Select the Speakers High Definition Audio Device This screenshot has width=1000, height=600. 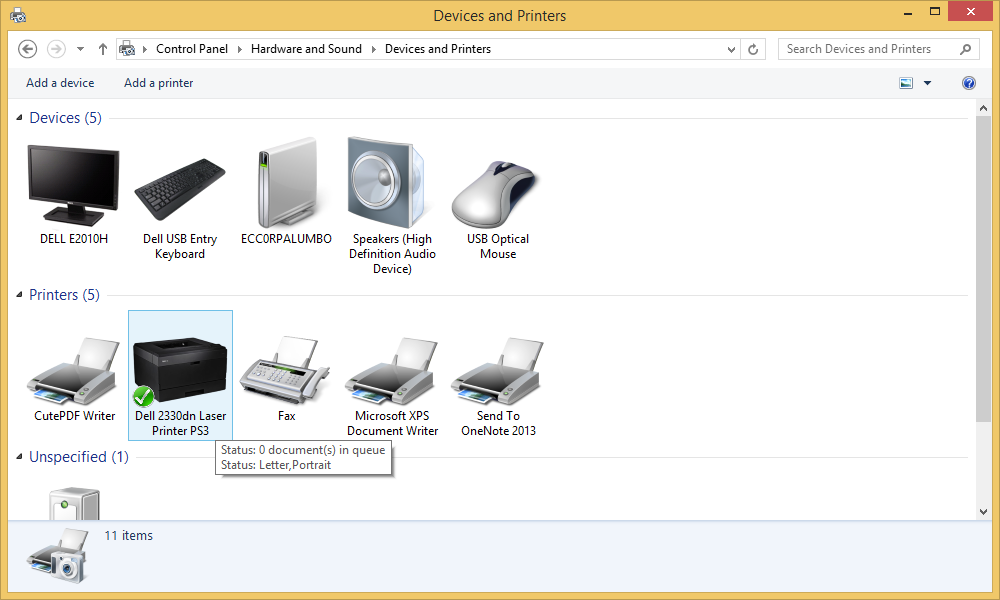pyautogui.click(x=392, y=185)
